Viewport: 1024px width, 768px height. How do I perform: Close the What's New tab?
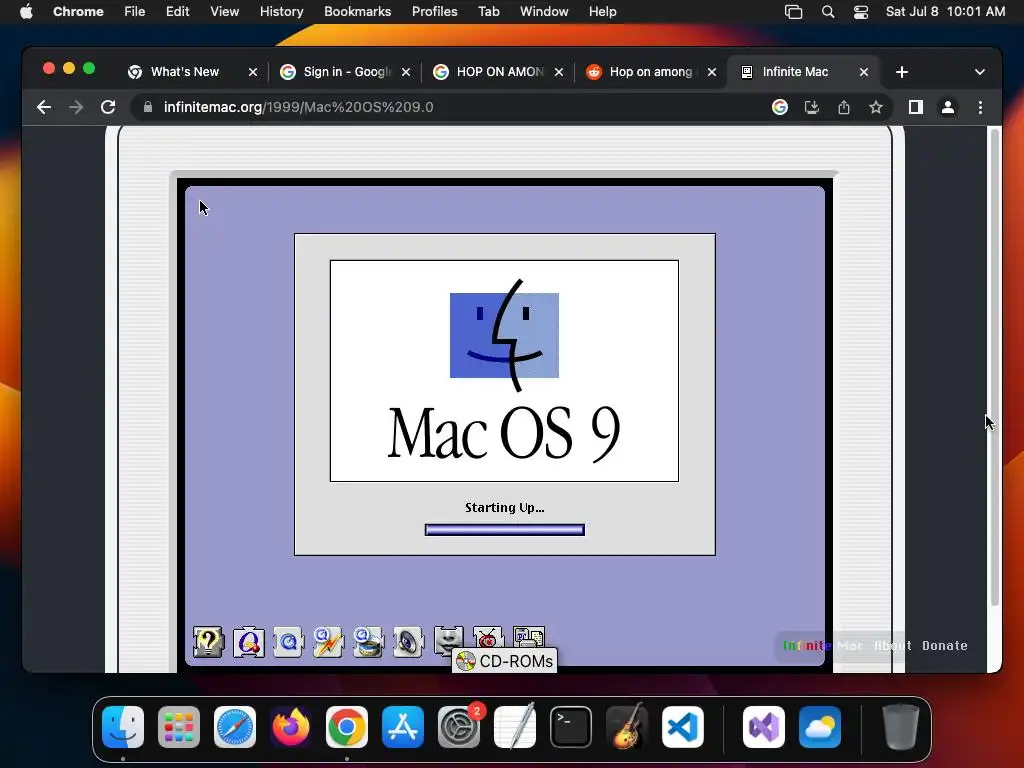(253, 72)
